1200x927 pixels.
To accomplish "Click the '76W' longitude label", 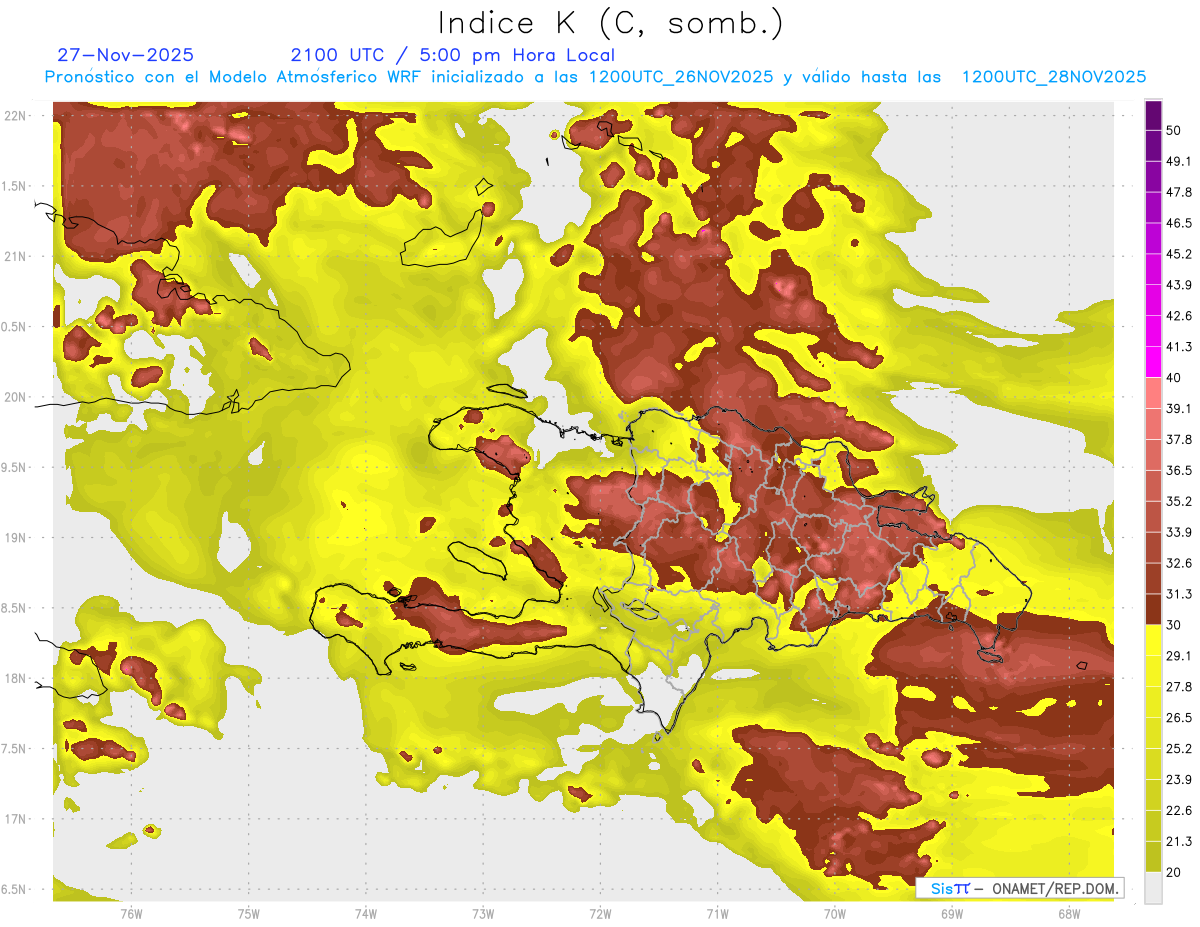I will [x=131, y=913].
